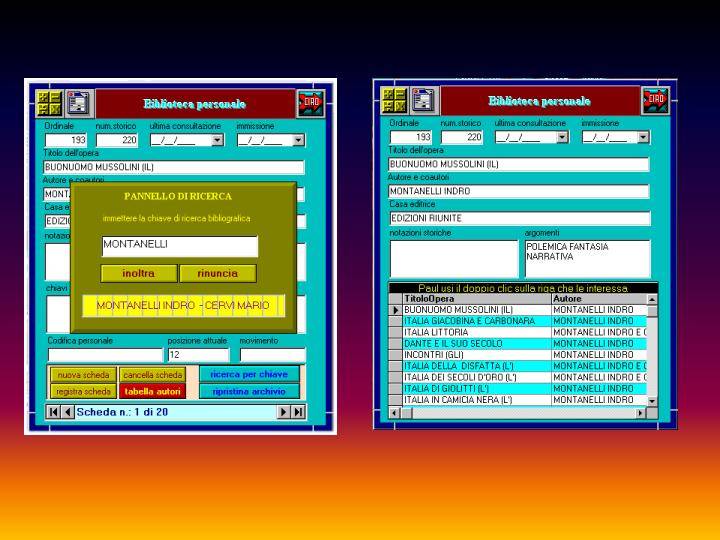Open immissione date dropdown in right window

click(643, 137)
